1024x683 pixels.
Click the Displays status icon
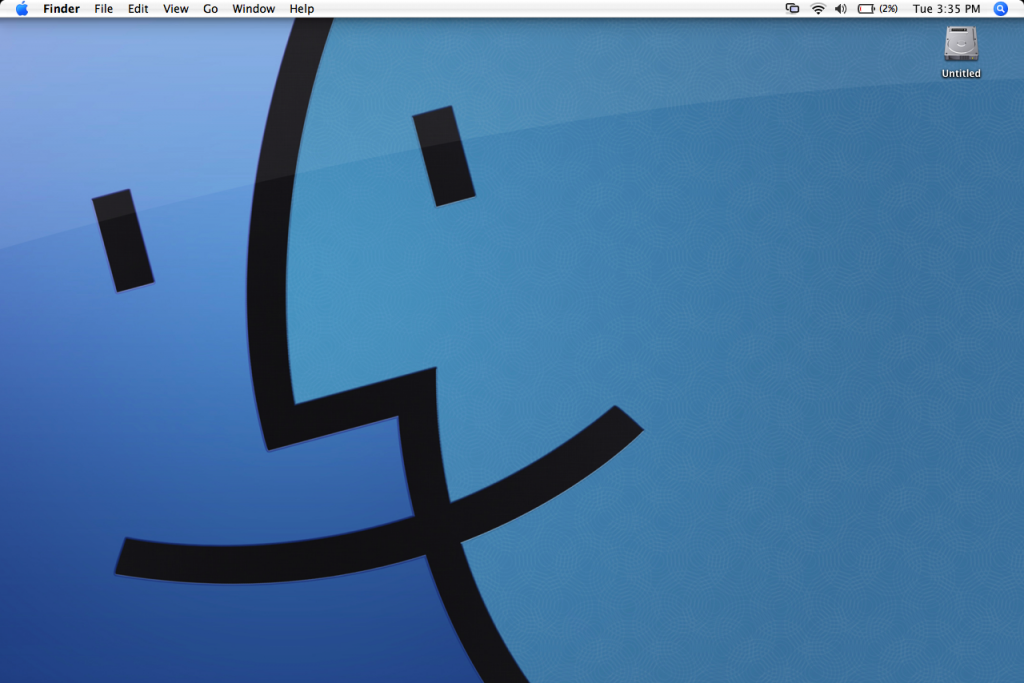pos(792,8)
